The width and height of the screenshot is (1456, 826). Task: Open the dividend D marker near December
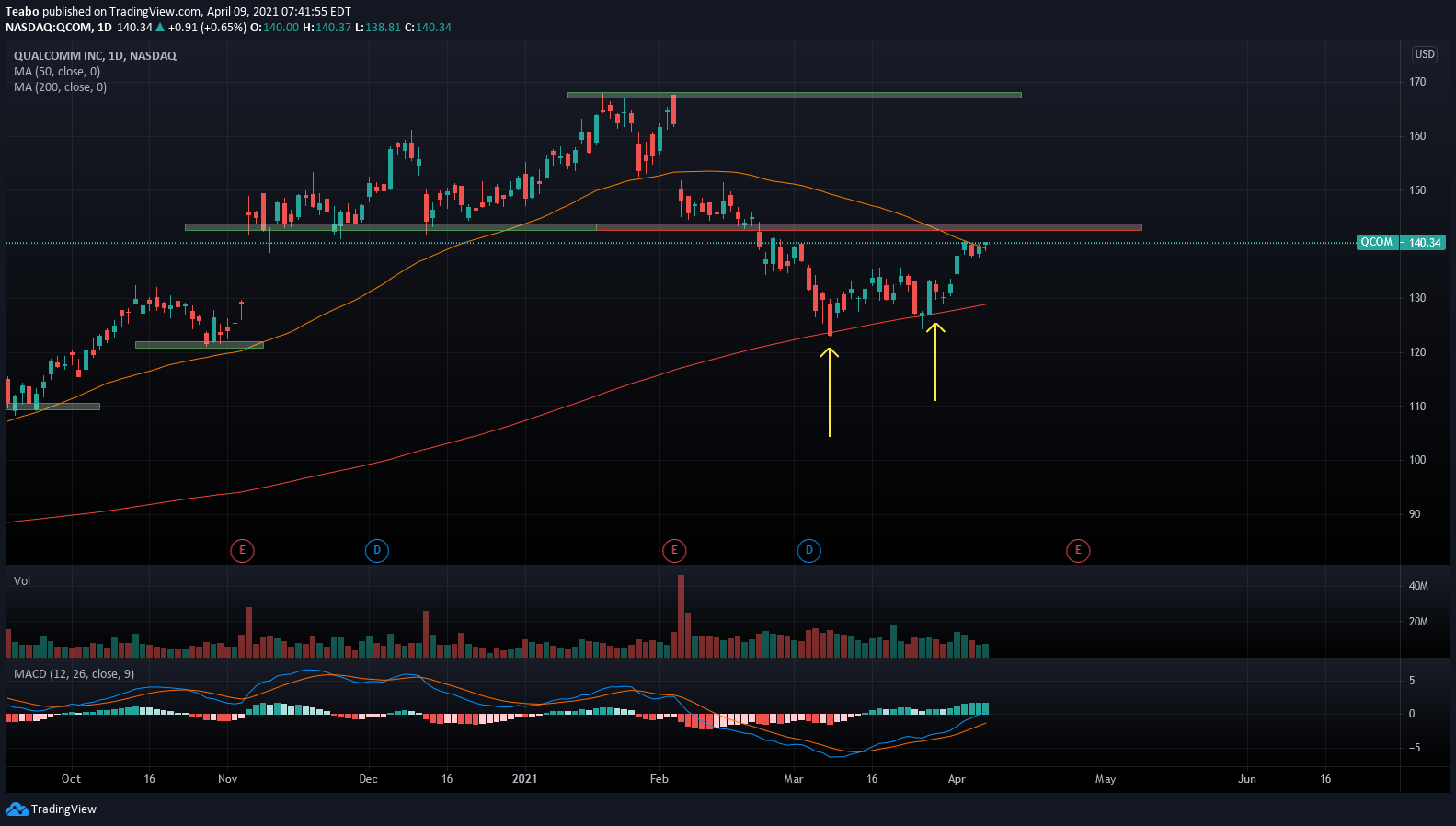(x=377, y=551)
